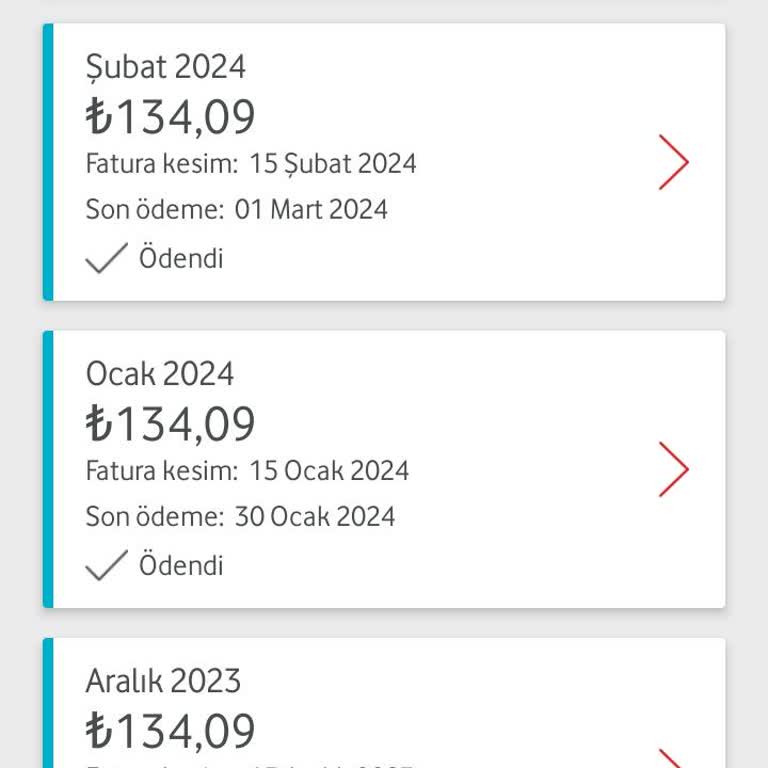Screen dimensions: 768x768
Task: Click the blue status bar on Şubat card
Action: coord(47,162)
